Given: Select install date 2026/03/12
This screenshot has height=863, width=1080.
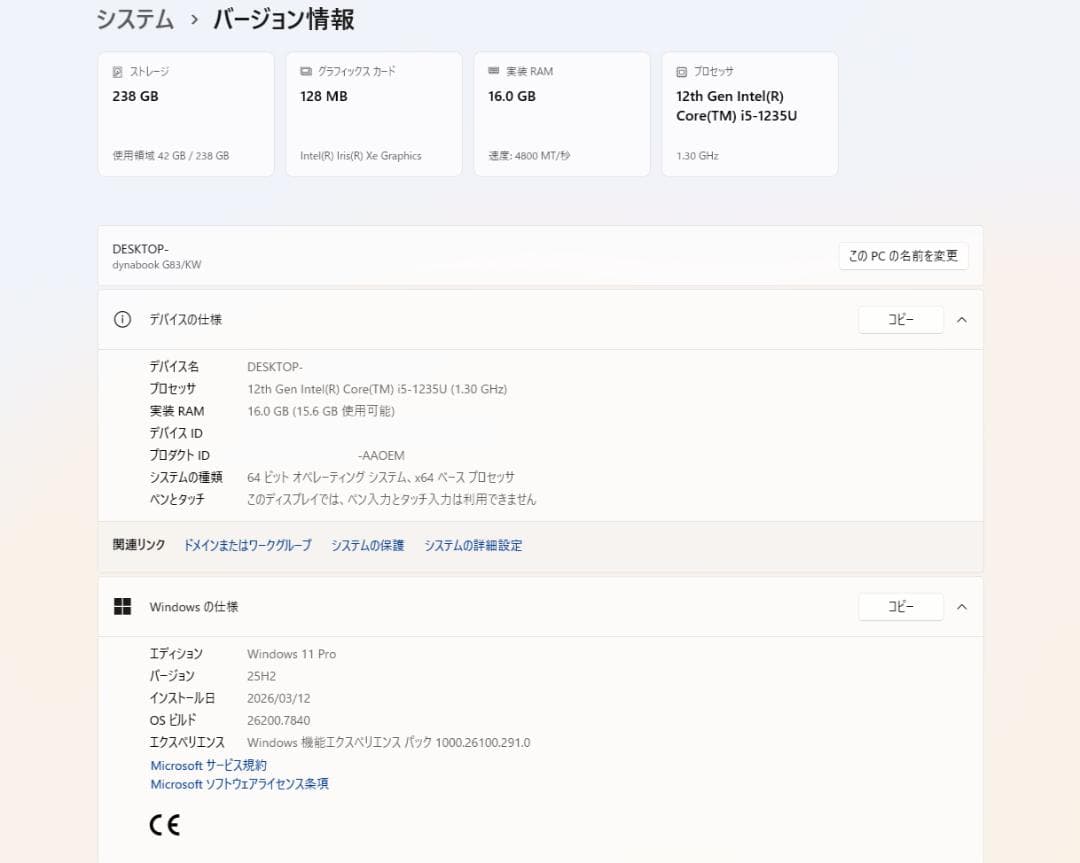Looking at the screenshot, I should (278, 698).
